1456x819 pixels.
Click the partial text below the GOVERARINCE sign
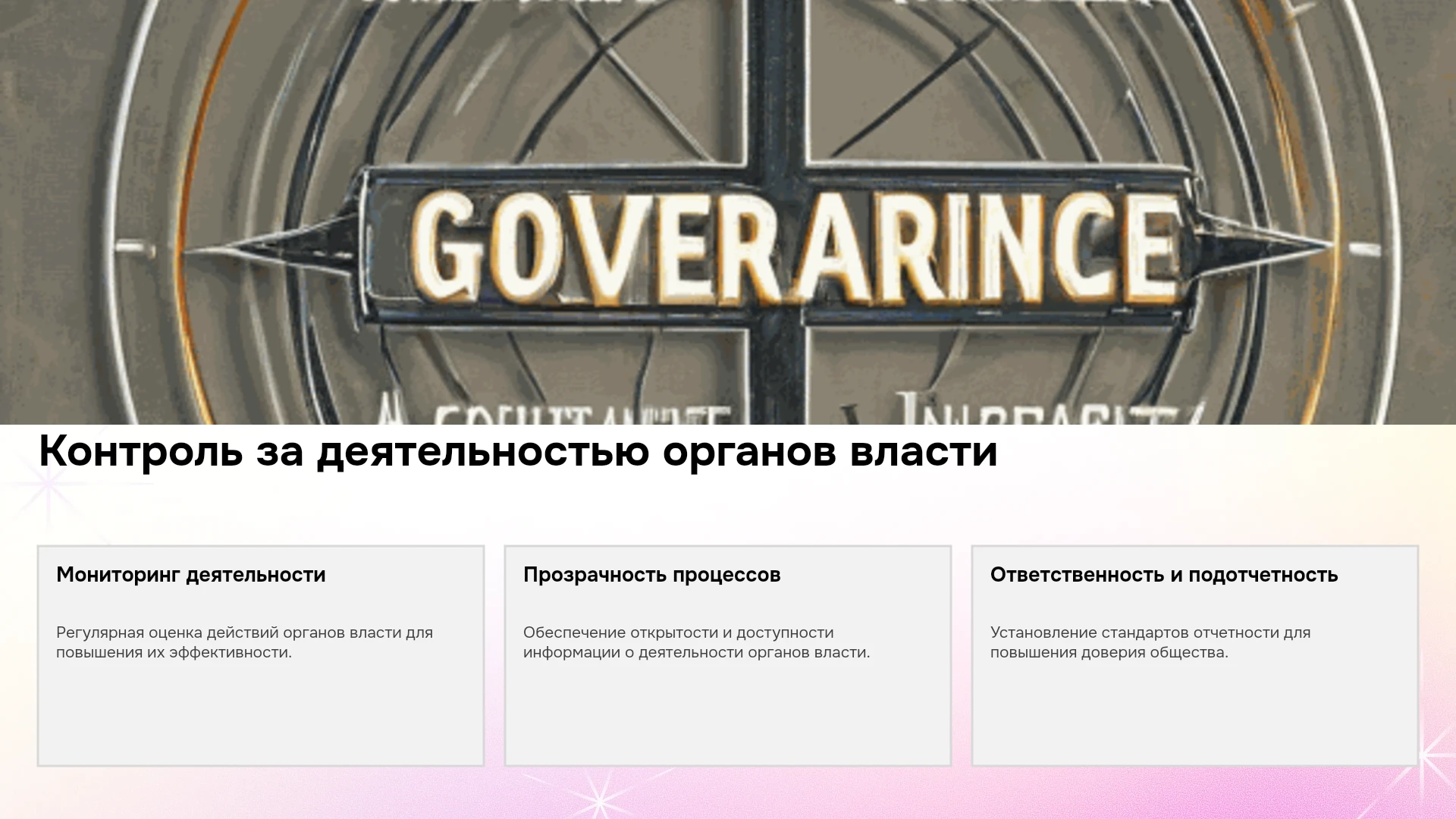(781, 411)
